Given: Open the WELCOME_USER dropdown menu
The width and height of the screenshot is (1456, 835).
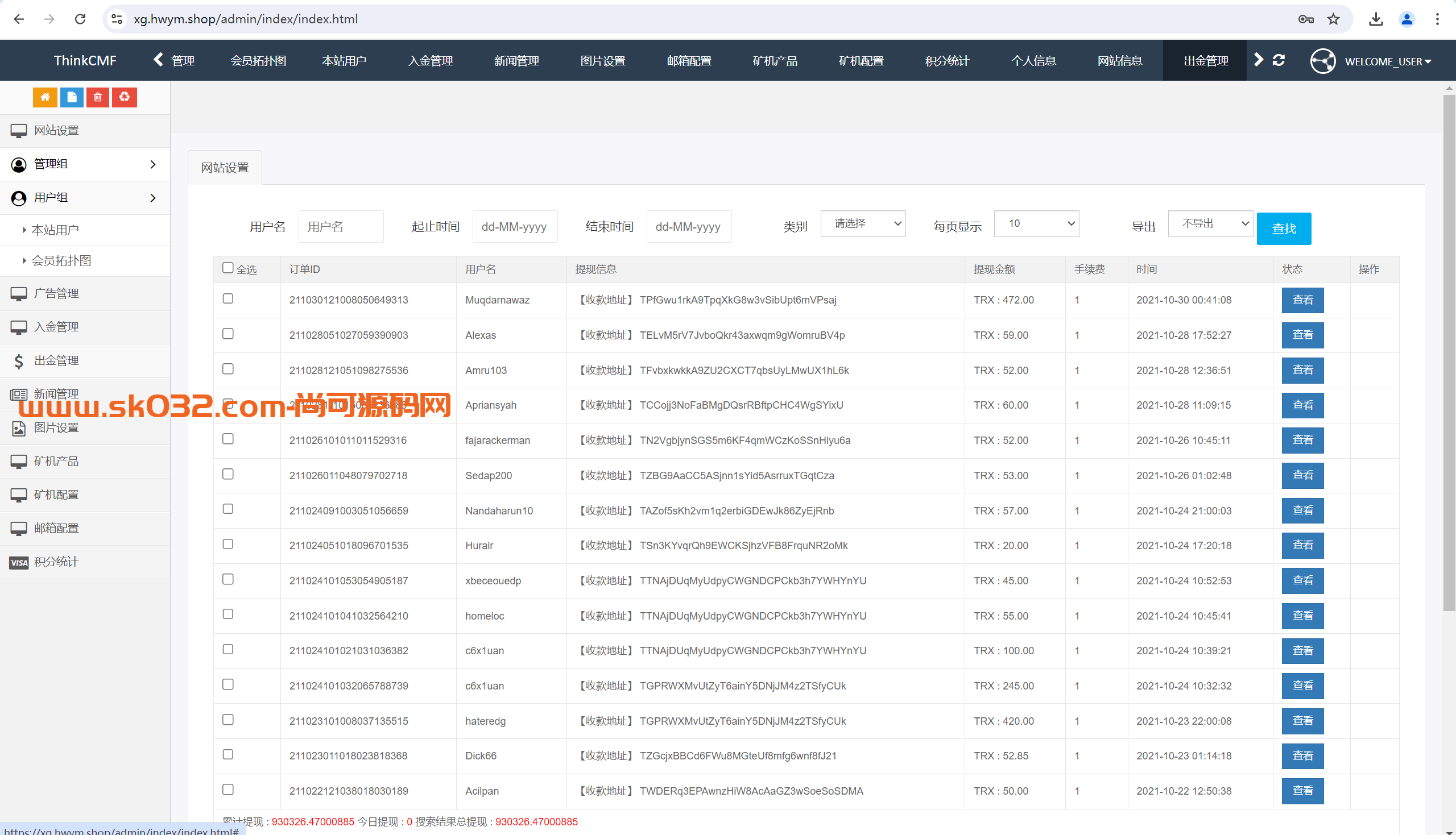Looking at the screenshot, I should coord(1388,61).
